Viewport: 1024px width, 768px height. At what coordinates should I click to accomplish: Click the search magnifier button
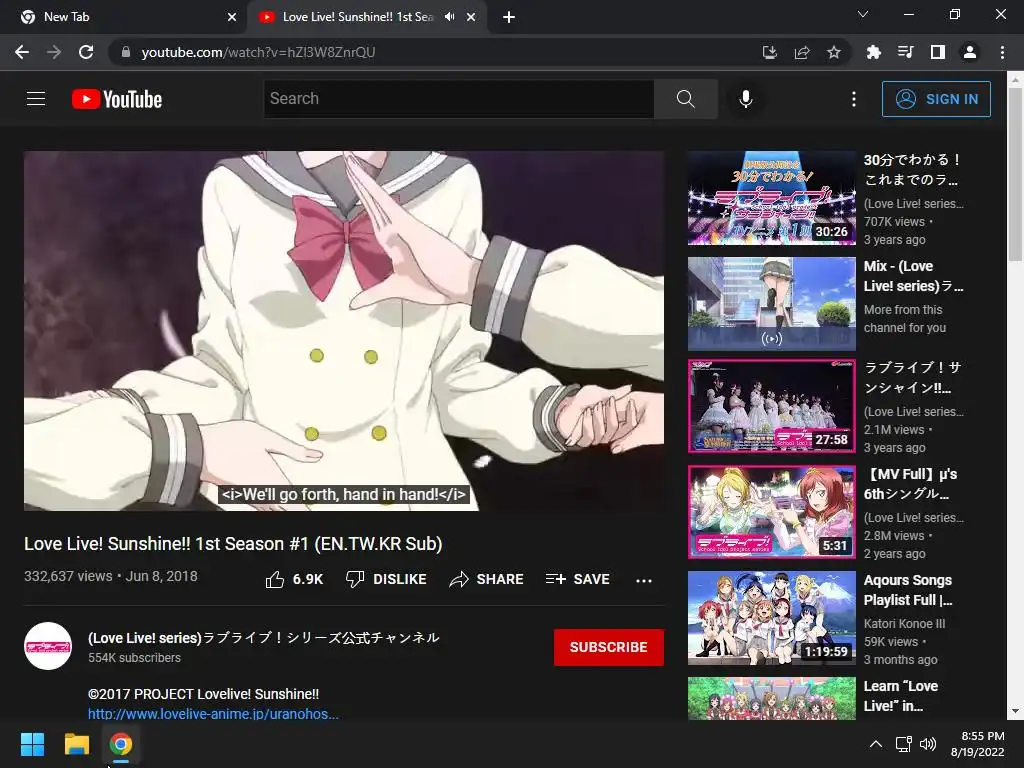(686, 99)
